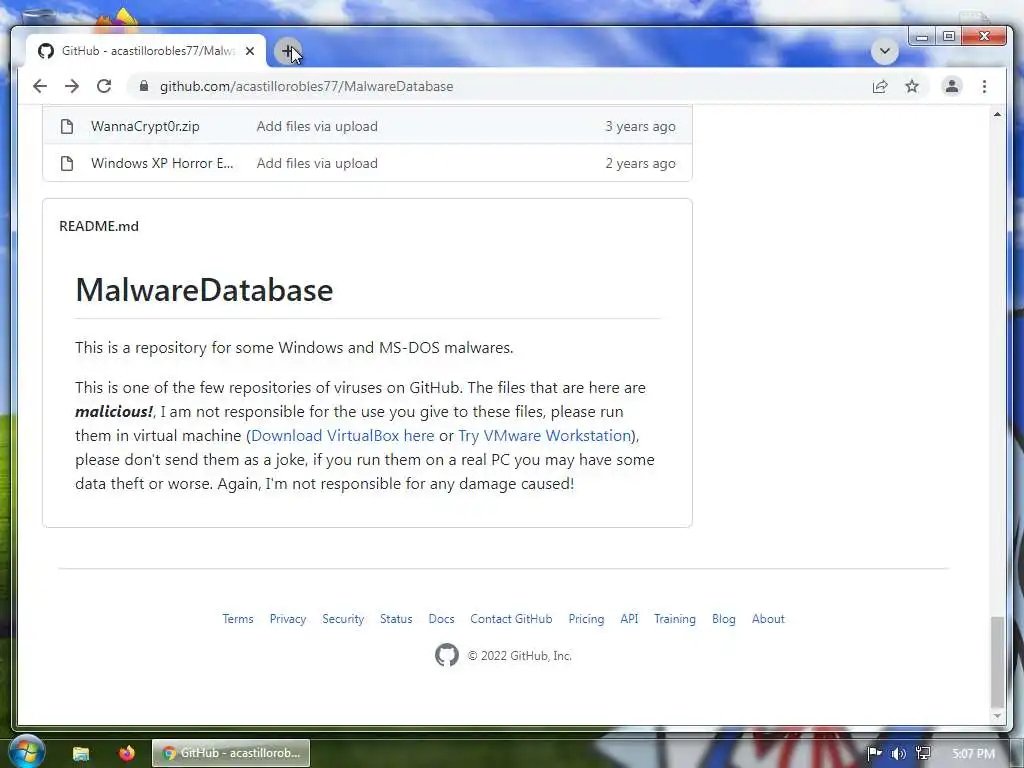Expand the tab search chevron

click(885, 51)
